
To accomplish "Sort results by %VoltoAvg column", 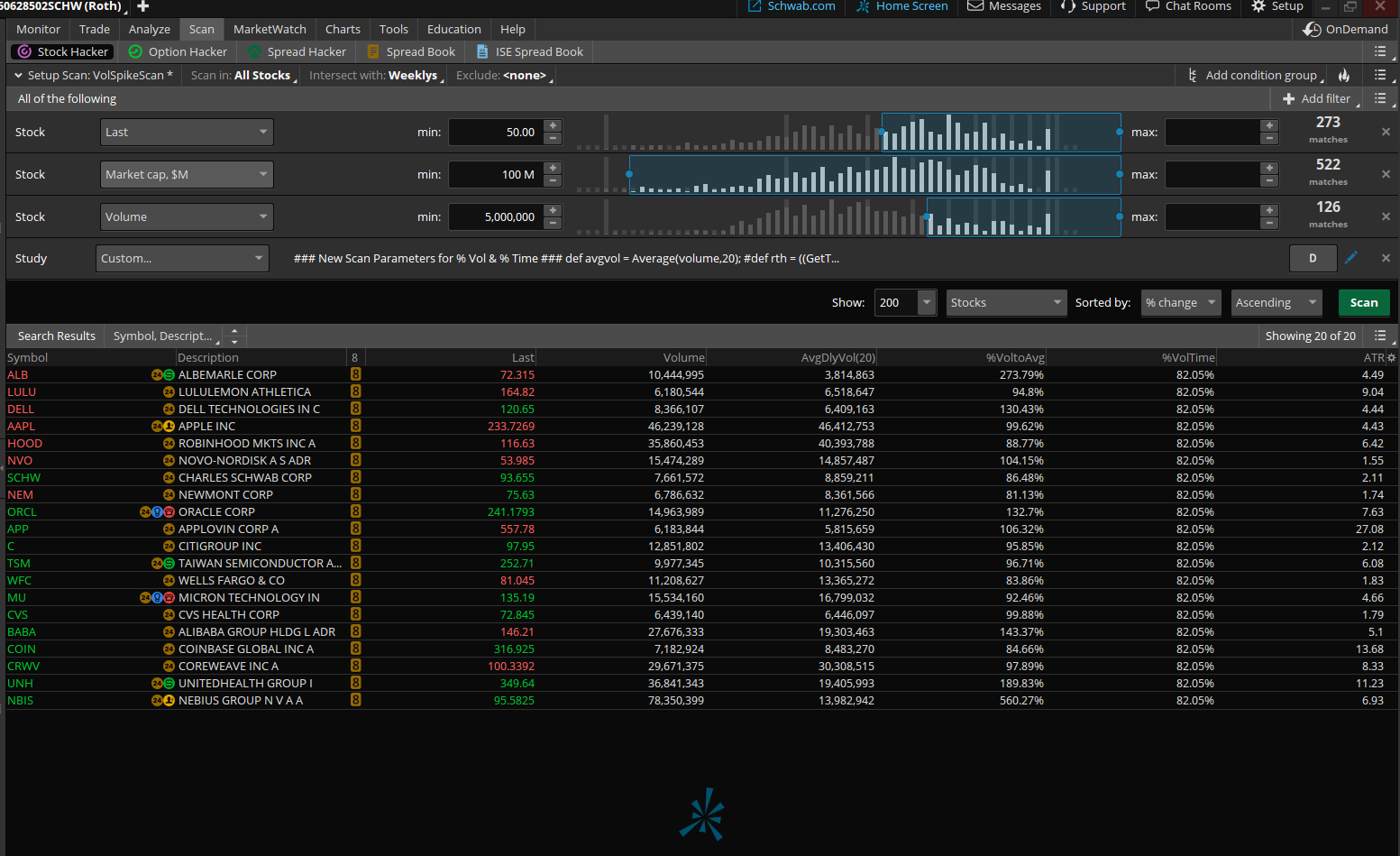I will click(1015, 358).
